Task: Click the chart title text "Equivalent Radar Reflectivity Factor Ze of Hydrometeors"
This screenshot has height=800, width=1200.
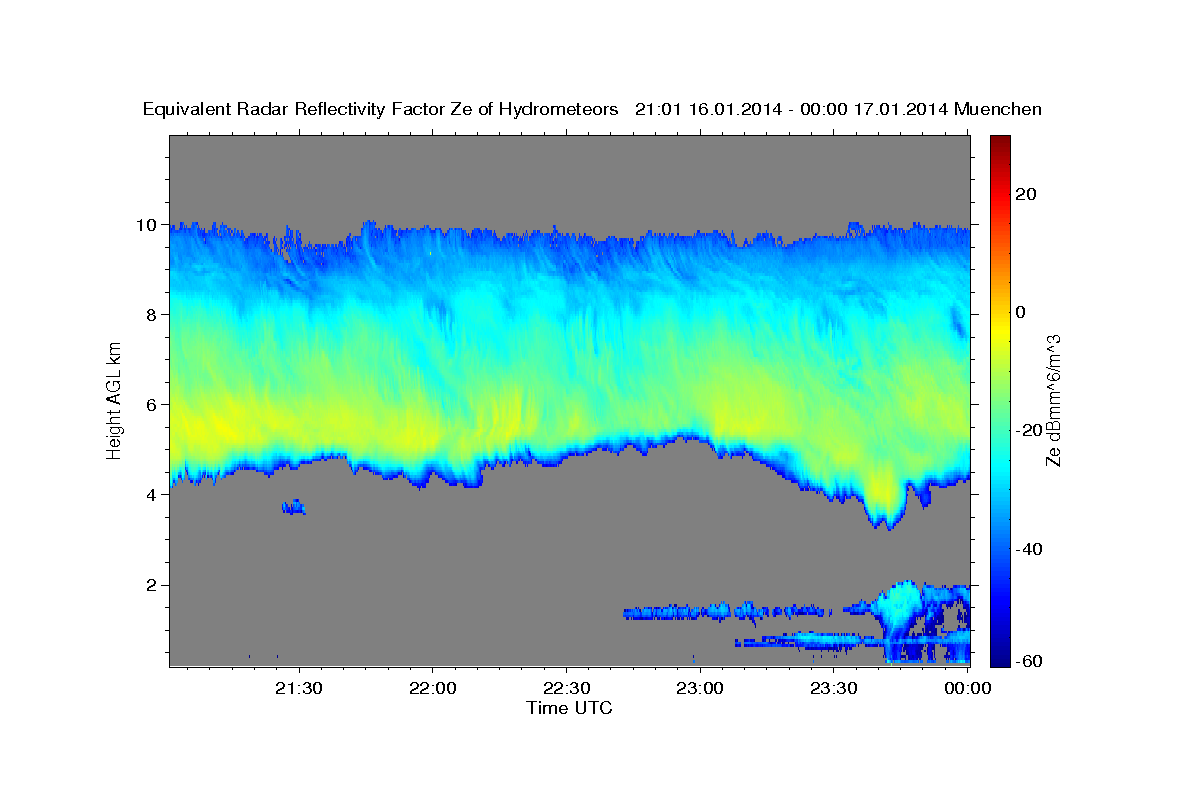Action: click(381, 109)
